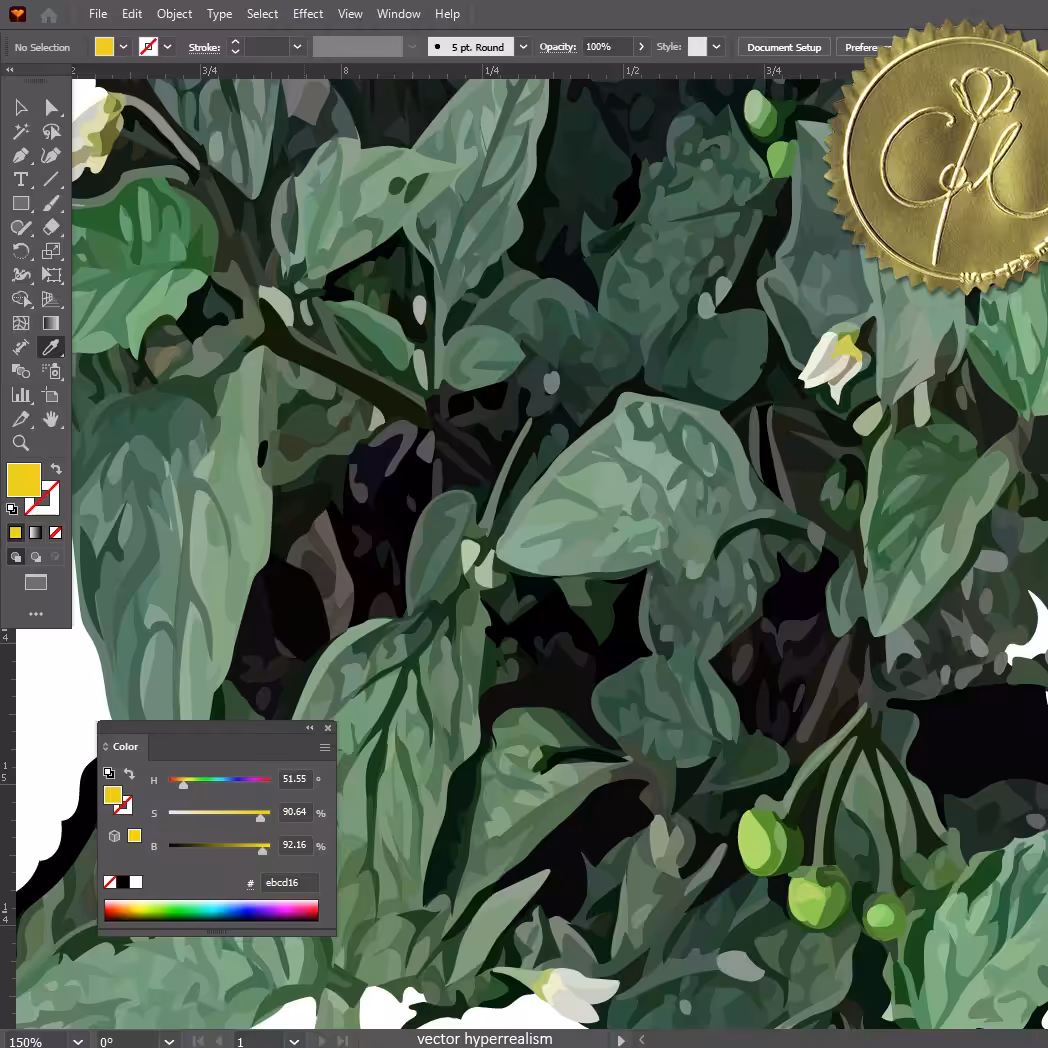The image size is (1048, 1048).
Task: Open the File menu
Action: pyautogui.click(x=98, y=14)
